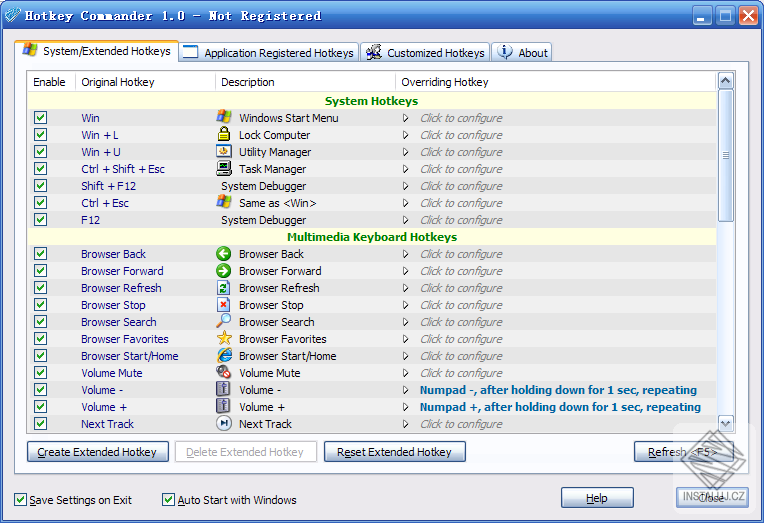This screenshot has height=523, width=764.
Task: Click to configure Browser Start/Home override
Action: click(x=461, y=356)
